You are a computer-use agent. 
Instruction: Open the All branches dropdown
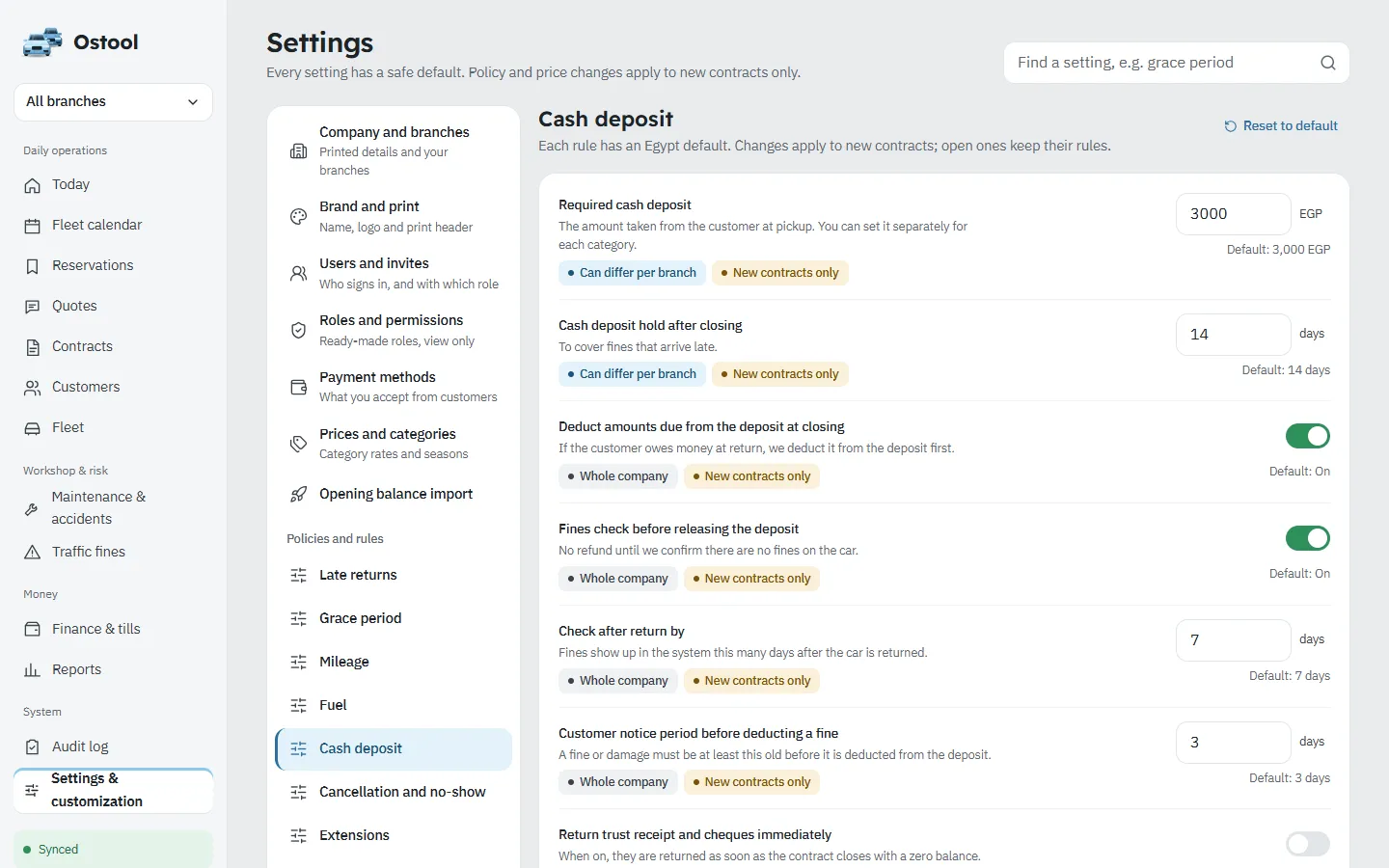[113, 102]
